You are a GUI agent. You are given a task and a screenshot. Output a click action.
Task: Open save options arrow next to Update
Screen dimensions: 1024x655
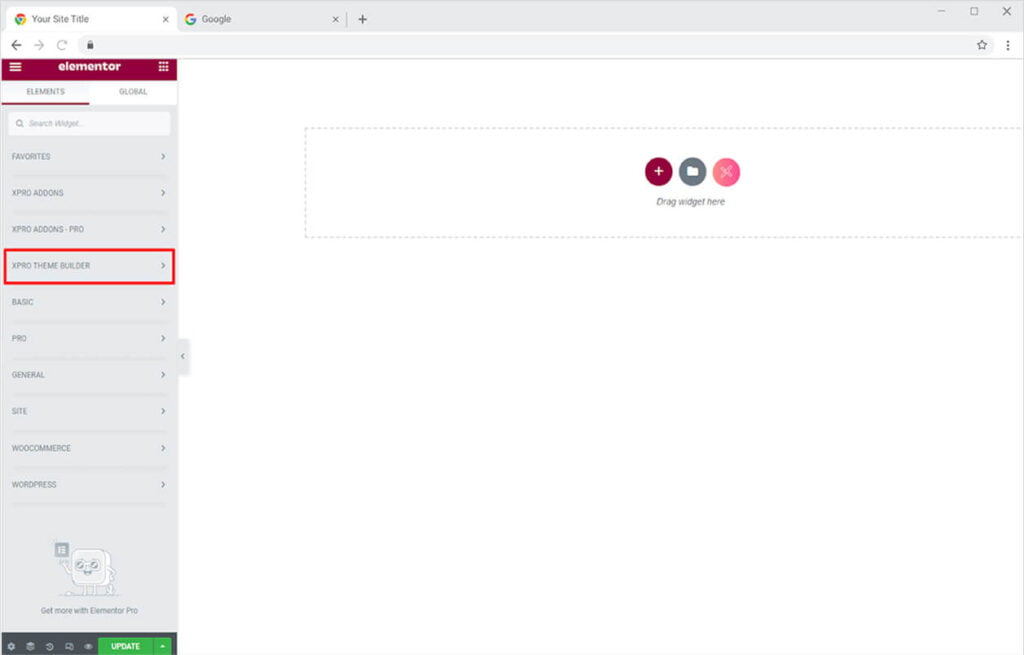coord(162,646)
